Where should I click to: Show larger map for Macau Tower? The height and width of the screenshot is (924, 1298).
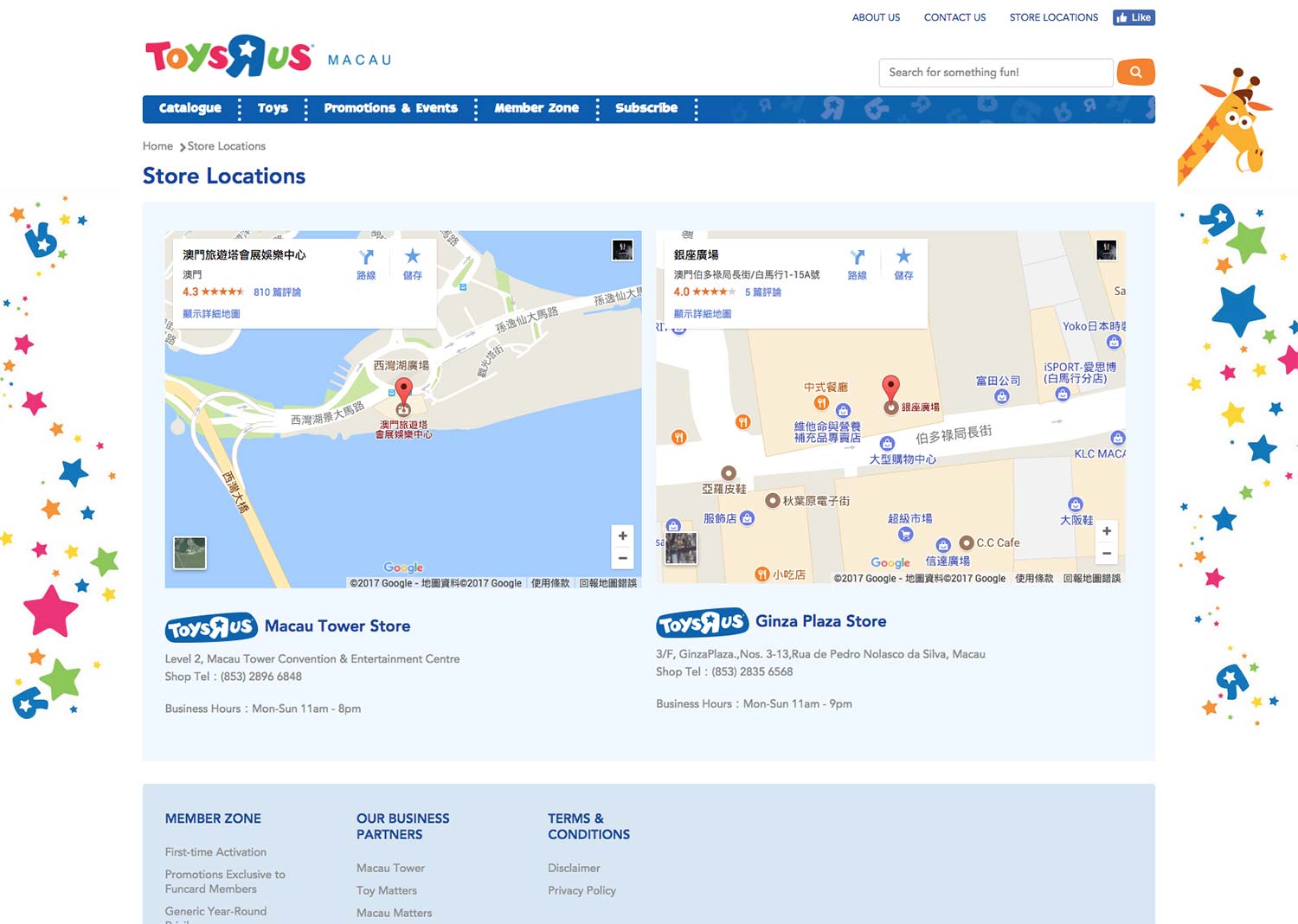point(211,314)
